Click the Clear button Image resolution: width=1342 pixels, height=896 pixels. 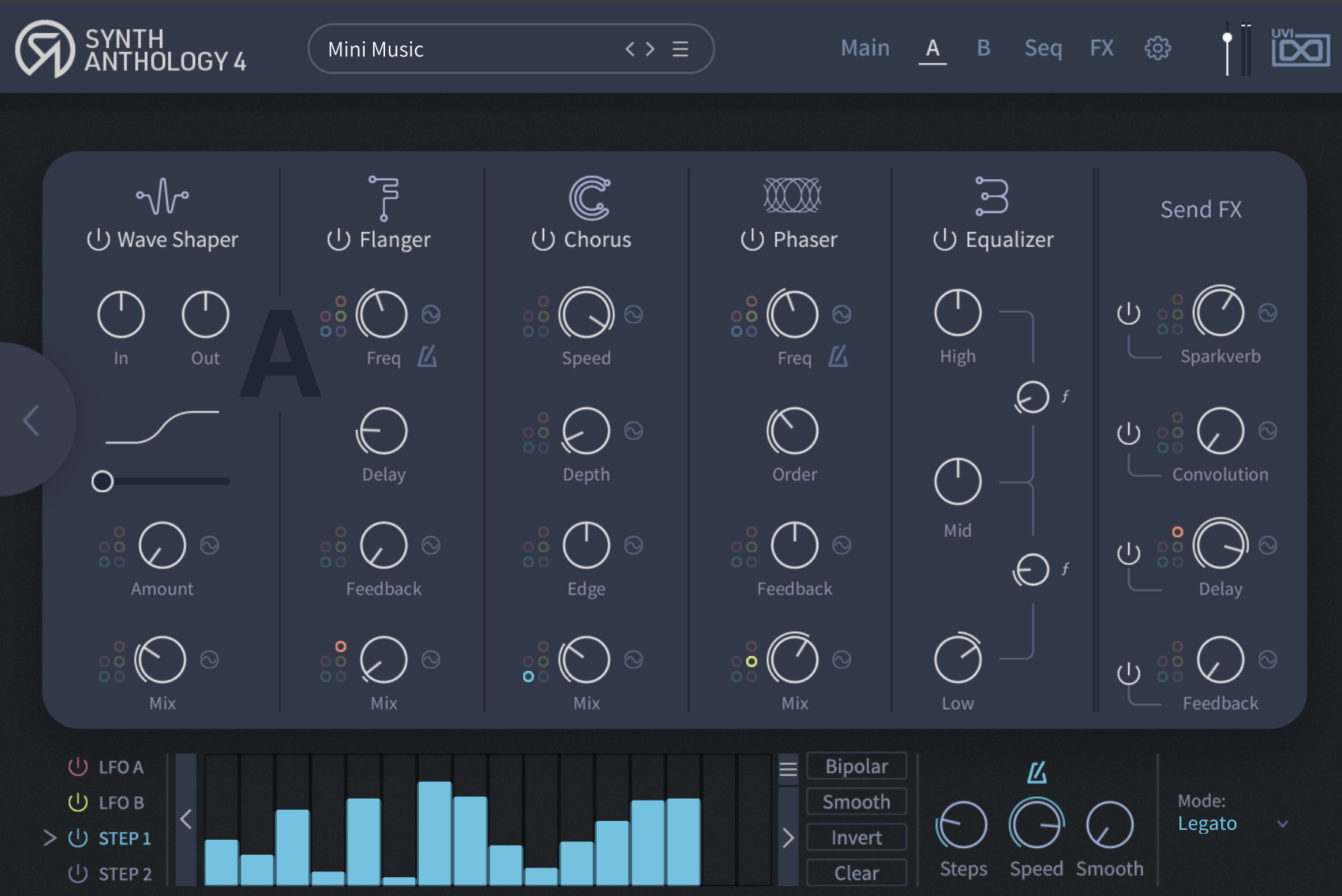click(856, 873)
